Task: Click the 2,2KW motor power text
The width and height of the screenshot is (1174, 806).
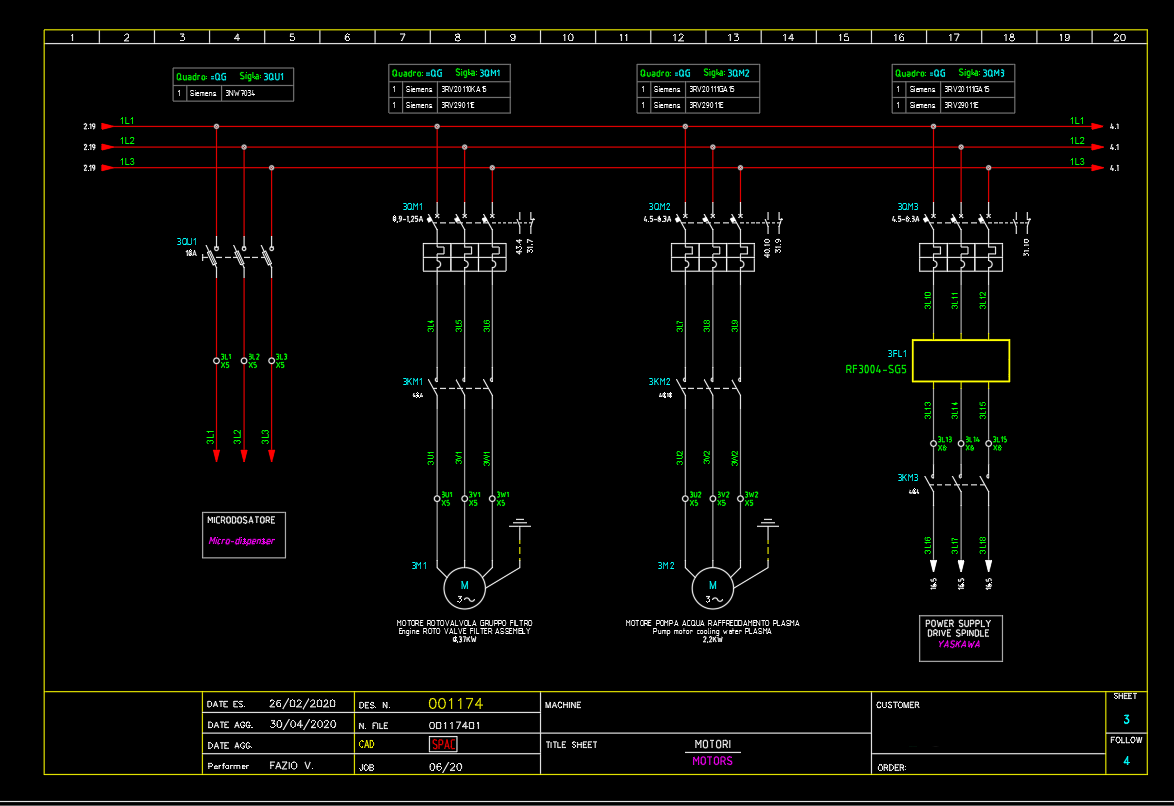Action: pos(713,640)
